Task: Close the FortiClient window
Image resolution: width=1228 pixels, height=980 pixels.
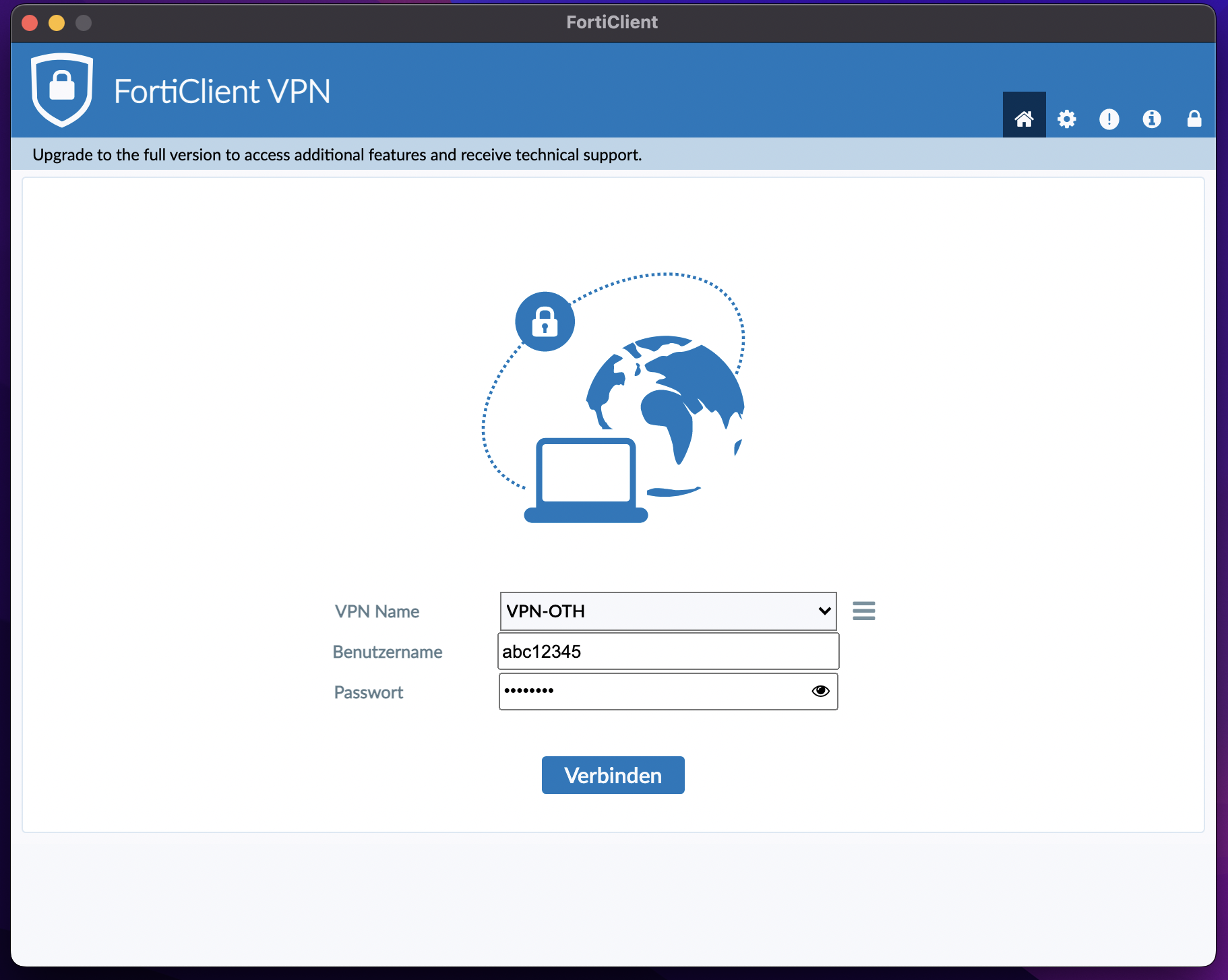Action: [30, 23]
